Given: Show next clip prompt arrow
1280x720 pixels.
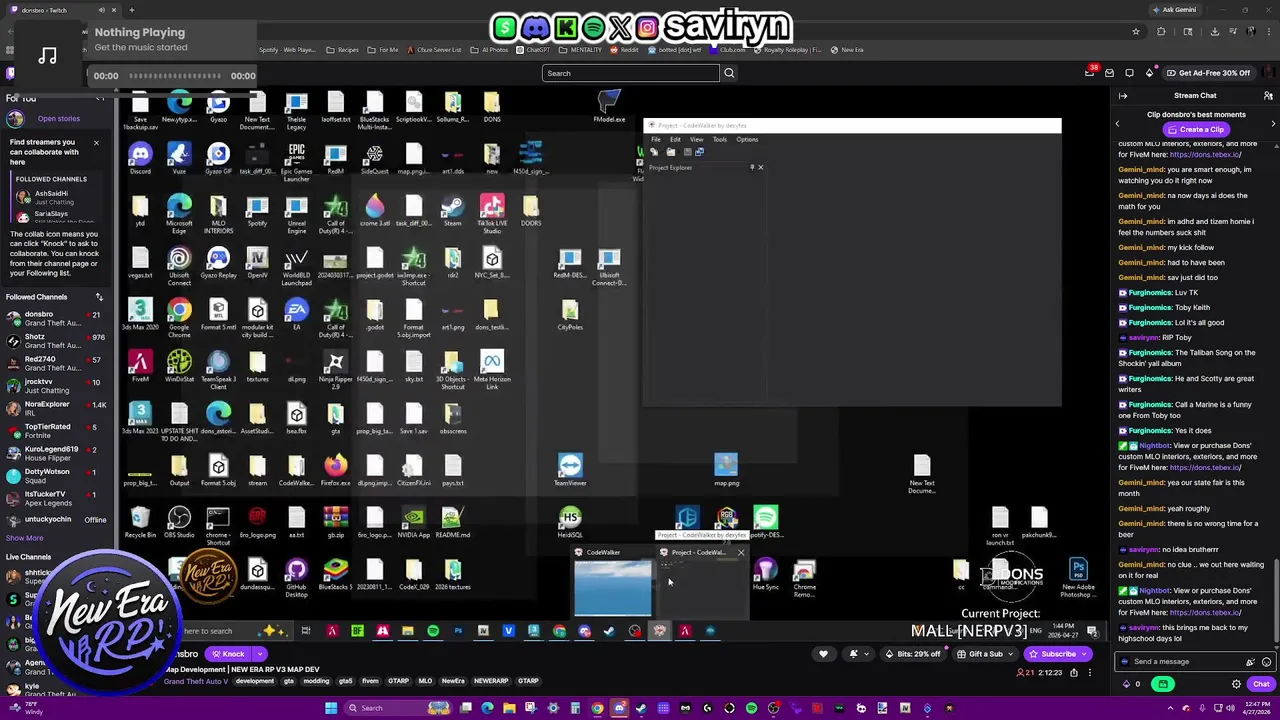Looking at the screenshot, I should coord(1273,123).
